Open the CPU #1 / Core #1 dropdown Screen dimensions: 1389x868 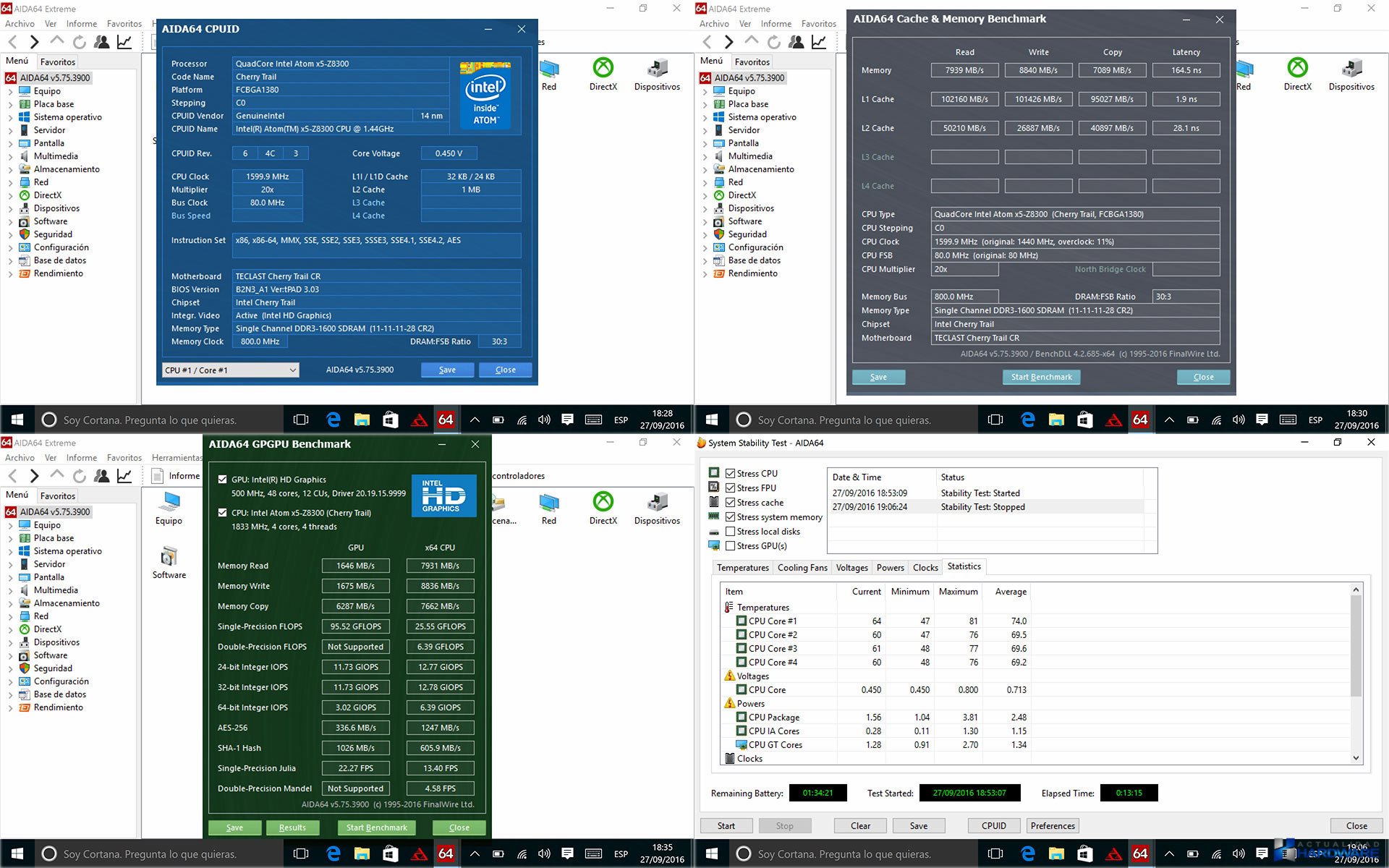point(230,370)
